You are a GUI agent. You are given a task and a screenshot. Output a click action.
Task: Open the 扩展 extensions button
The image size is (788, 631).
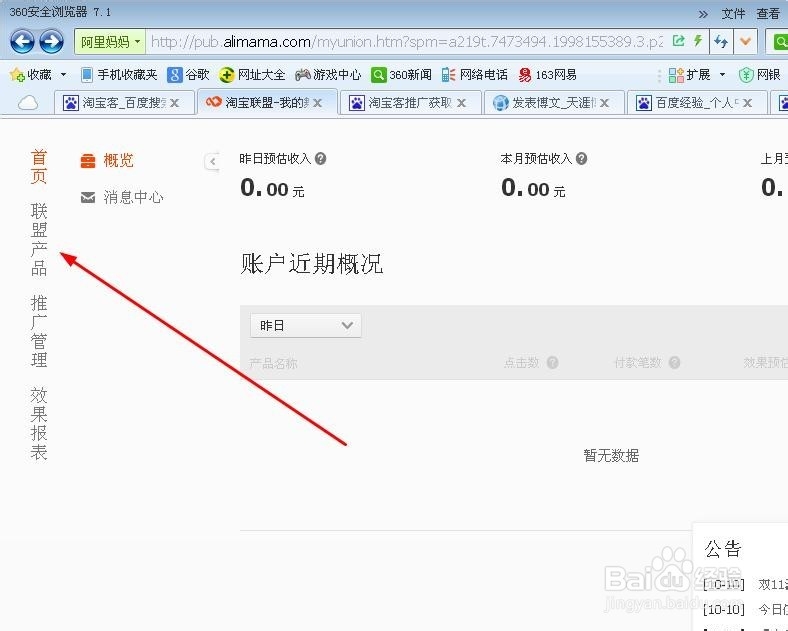coord(690,75)
